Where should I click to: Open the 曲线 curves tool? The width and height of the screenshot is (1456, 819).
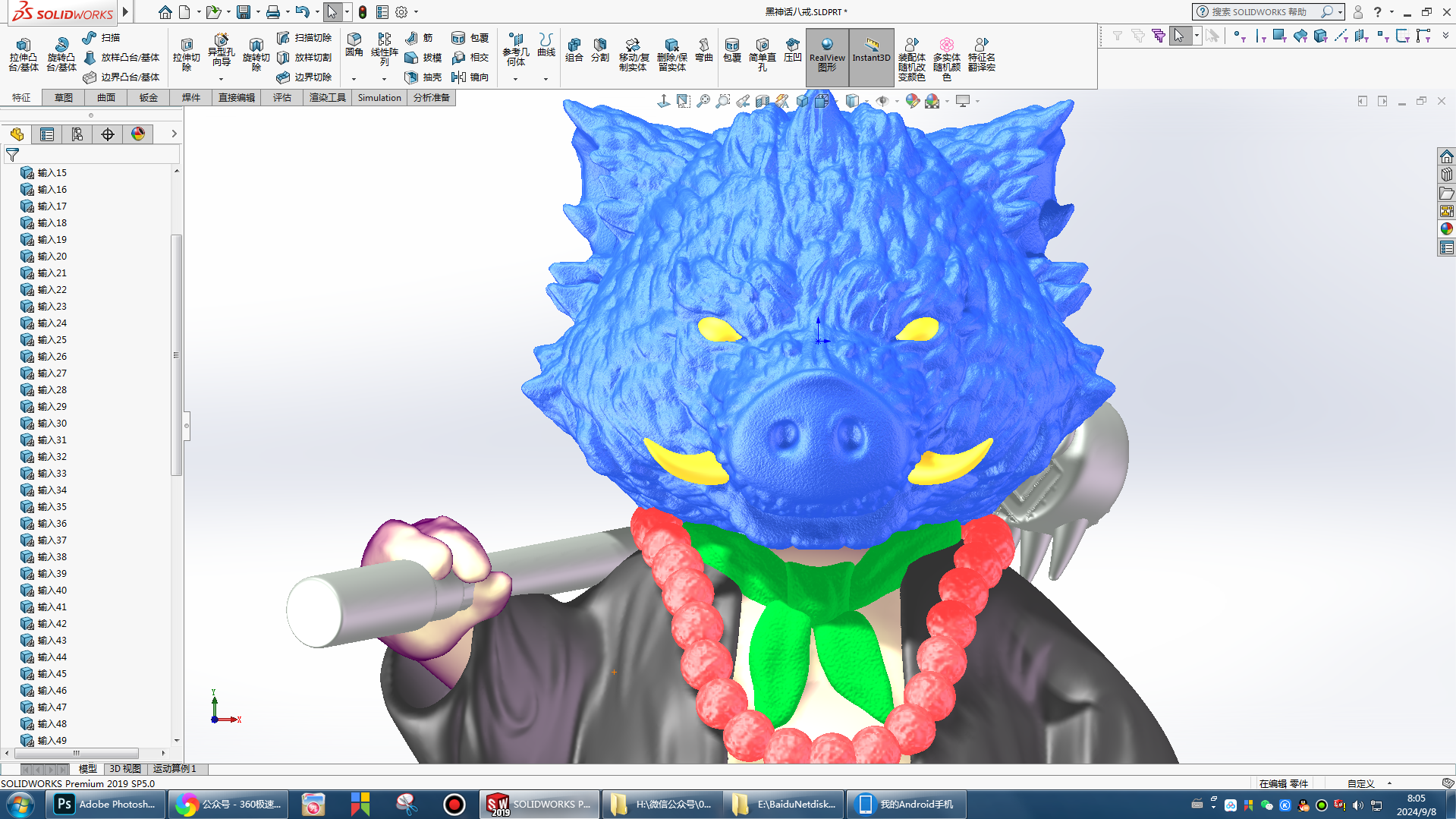point(546,45)
